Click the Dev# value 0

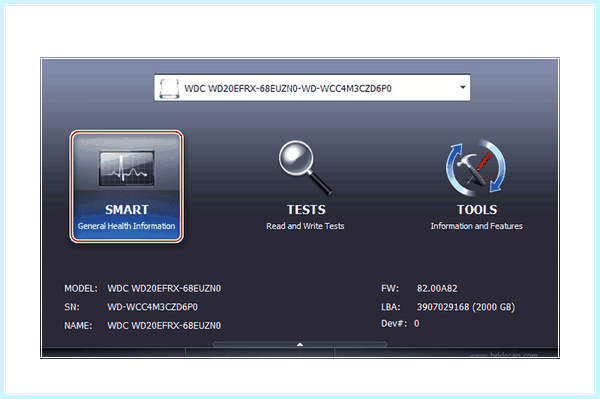click(416, 324)
